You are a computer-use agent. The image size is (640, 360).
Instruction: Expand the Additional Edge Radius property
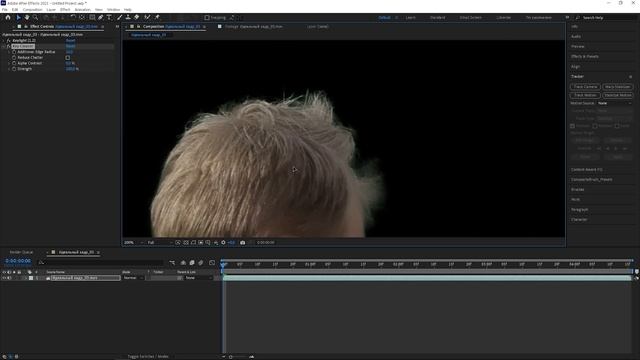[9, 52]
